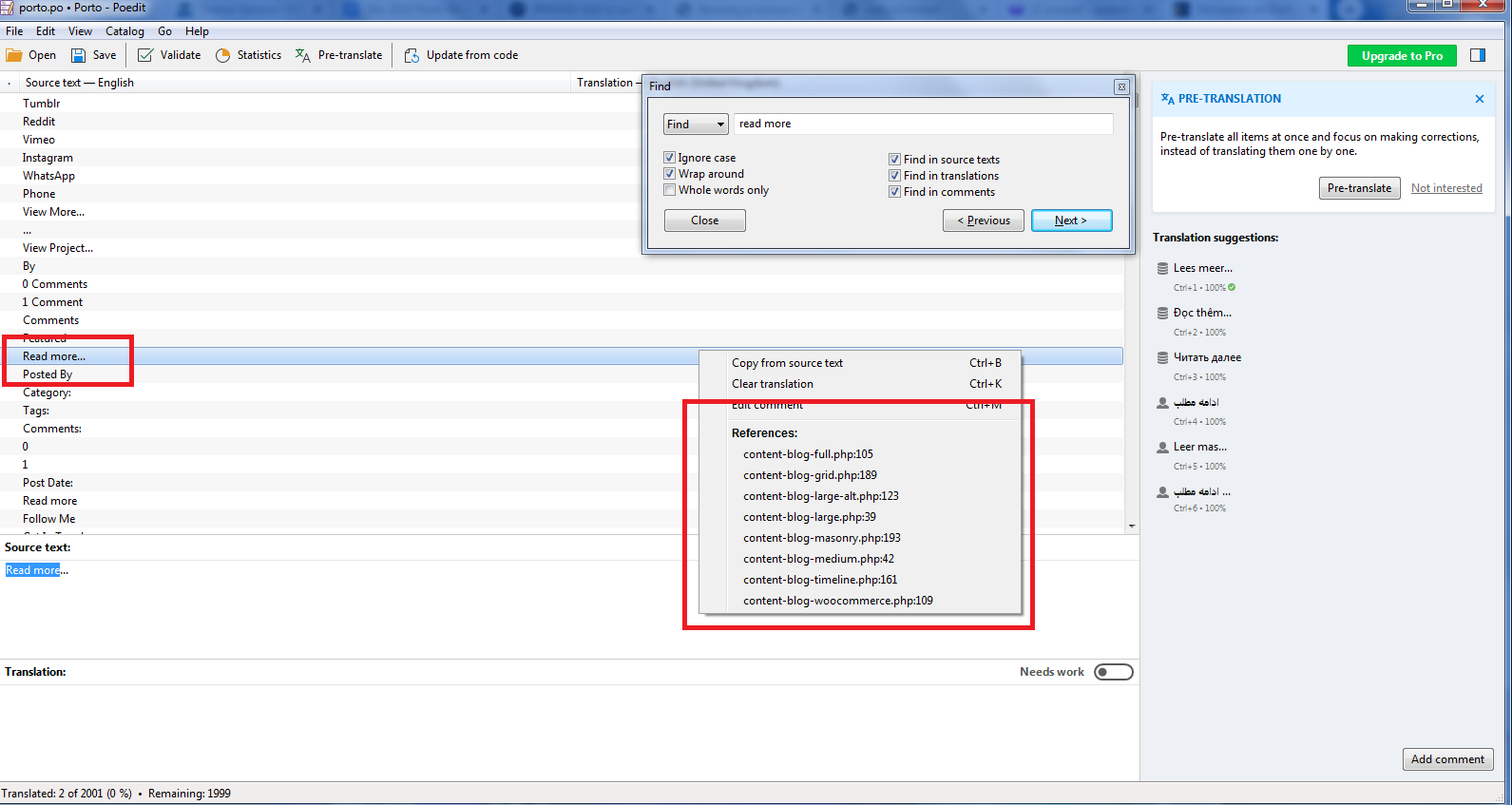Click Pre-translate in the Pre-translation panel
Image resolution: width=1512 pixels, height=805 pixels.
[1359, 188]
